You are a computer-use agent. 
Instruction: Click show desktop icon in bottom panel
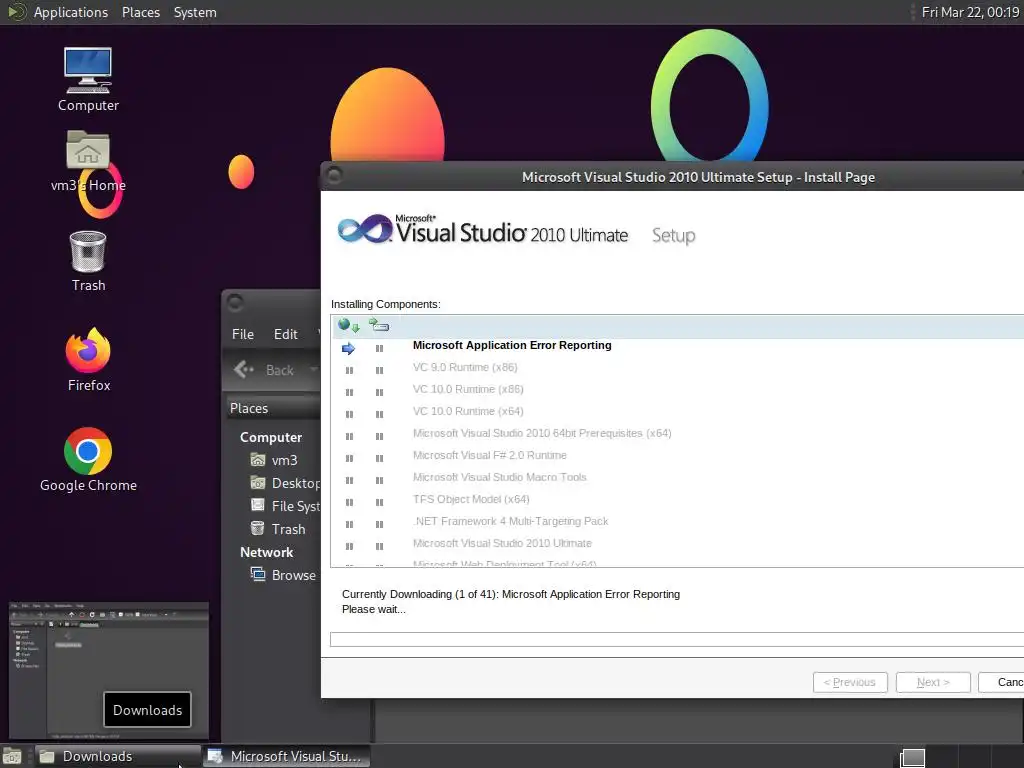click(12, 757)
